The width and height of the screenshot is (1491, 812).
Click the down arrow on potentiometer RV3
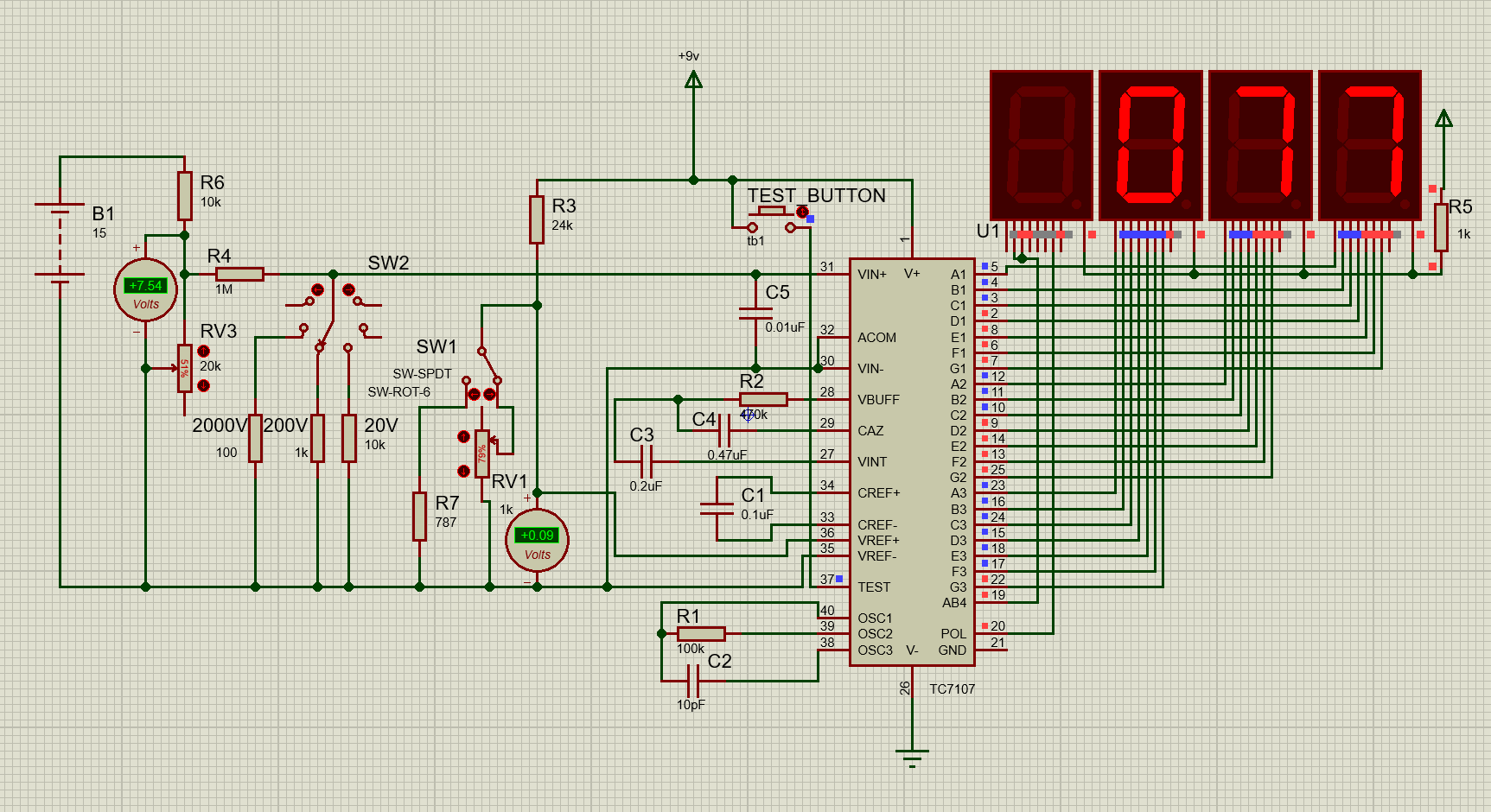tap(203, 385)
